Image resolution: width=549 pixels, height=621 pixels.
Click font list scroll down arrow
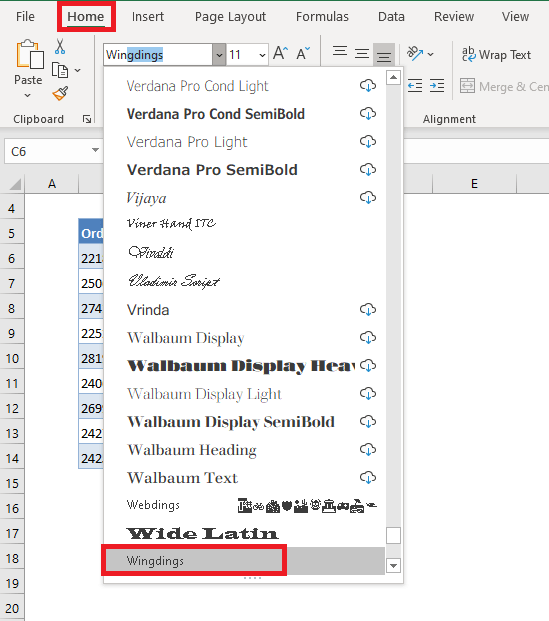click(x=393, y=566)
